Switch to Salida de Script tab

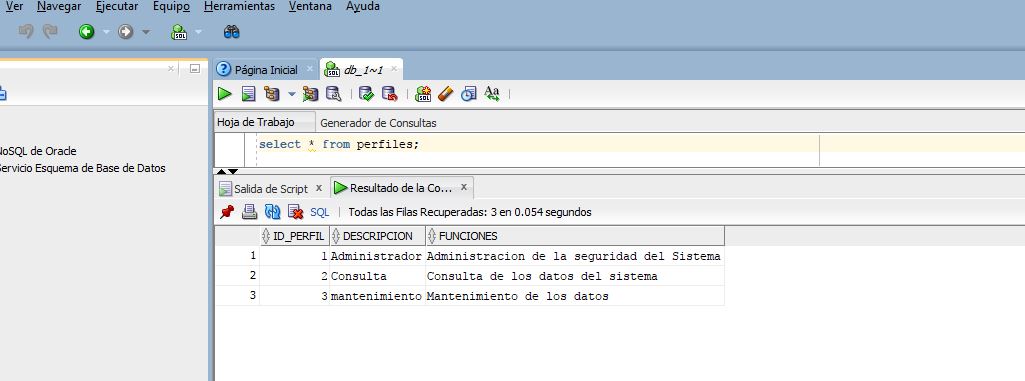tap(271, 189)
